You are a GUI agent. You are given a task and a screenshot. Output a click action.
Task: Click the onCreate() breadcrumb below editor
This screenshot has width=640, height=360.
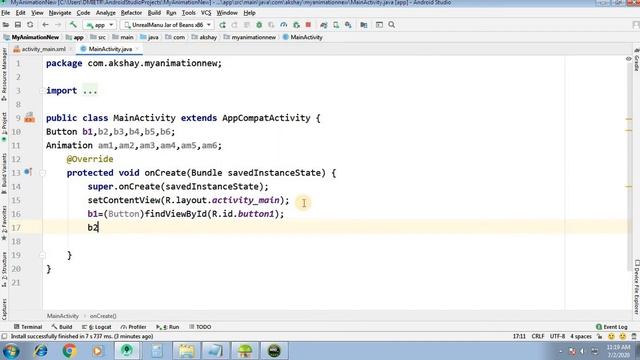pos(103,316)
